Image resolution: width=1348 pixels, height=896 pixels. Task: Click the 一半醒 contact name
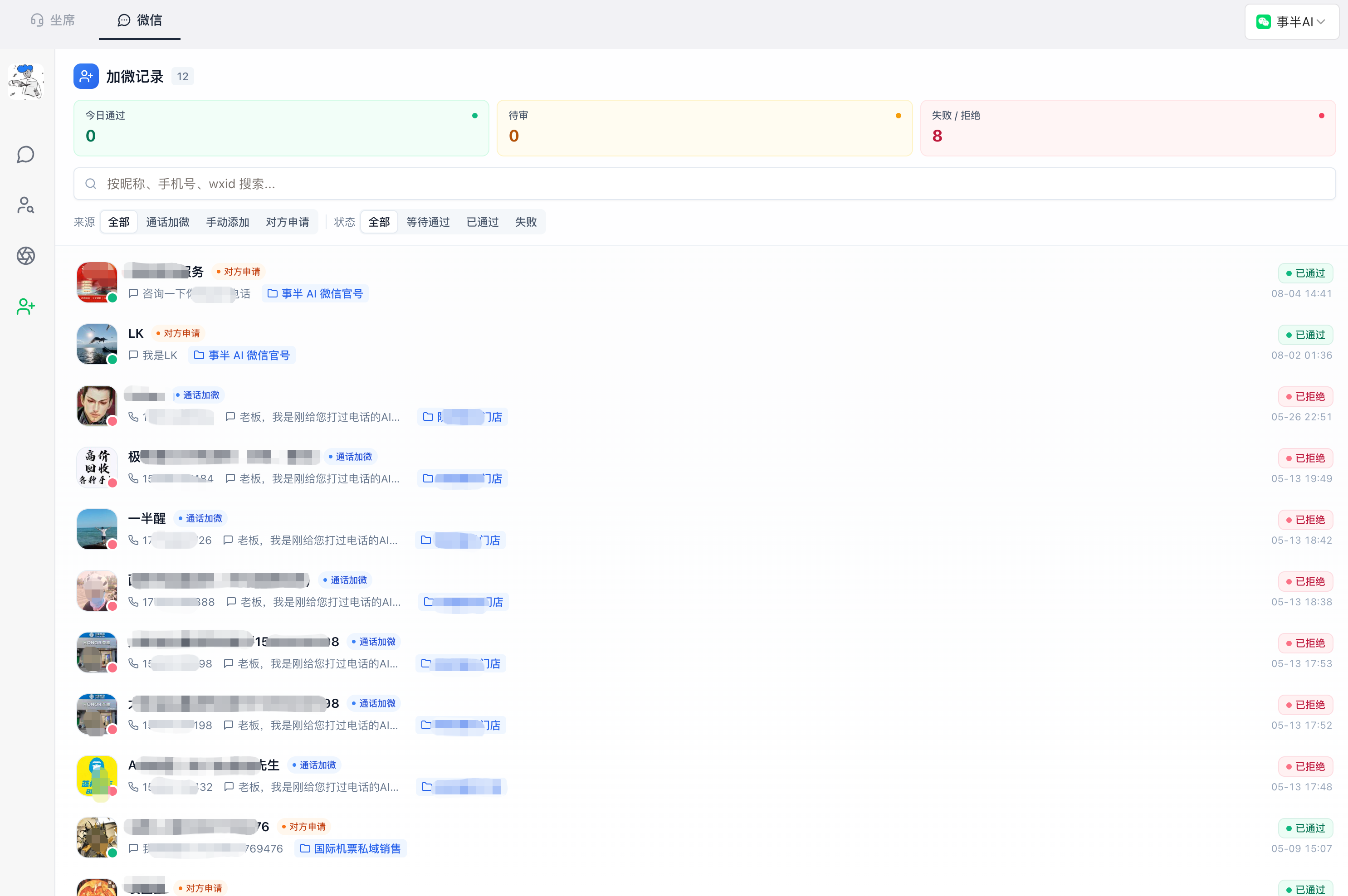point(147,518)
